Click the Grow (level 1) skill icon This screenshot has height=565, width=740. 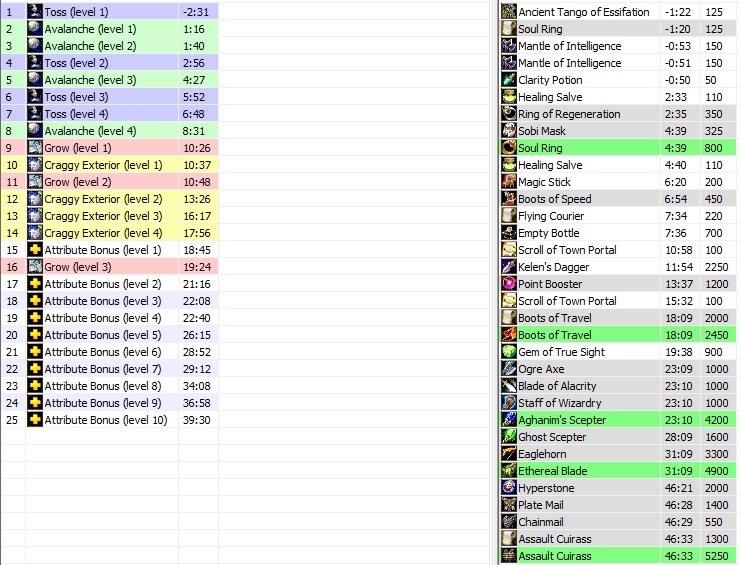35,147
